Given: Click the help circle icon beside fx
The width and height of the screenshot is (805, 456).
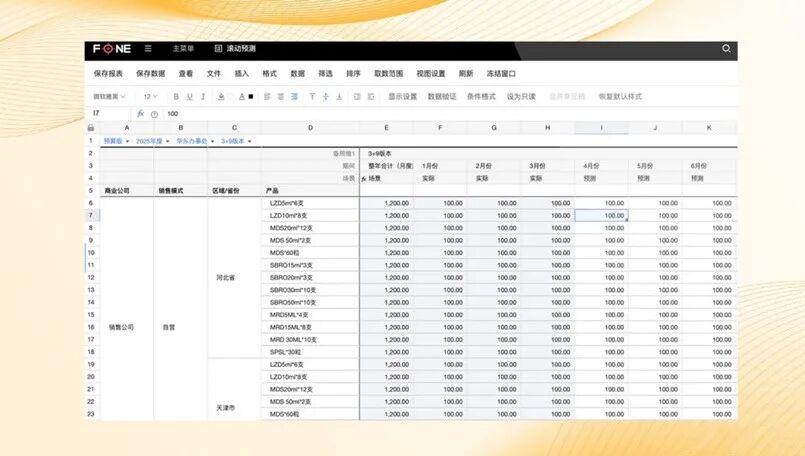Looking at the screenshot, I should click(154, 115).
